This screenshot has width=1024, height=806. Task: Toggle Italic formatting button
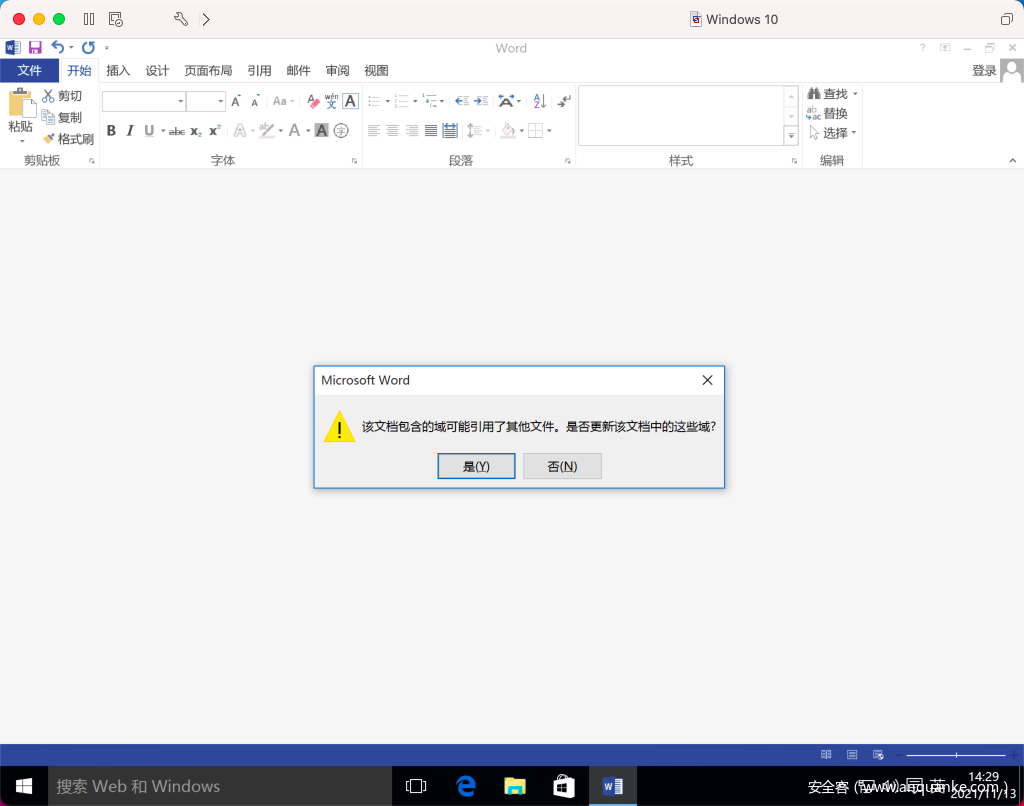pos(130,130)
